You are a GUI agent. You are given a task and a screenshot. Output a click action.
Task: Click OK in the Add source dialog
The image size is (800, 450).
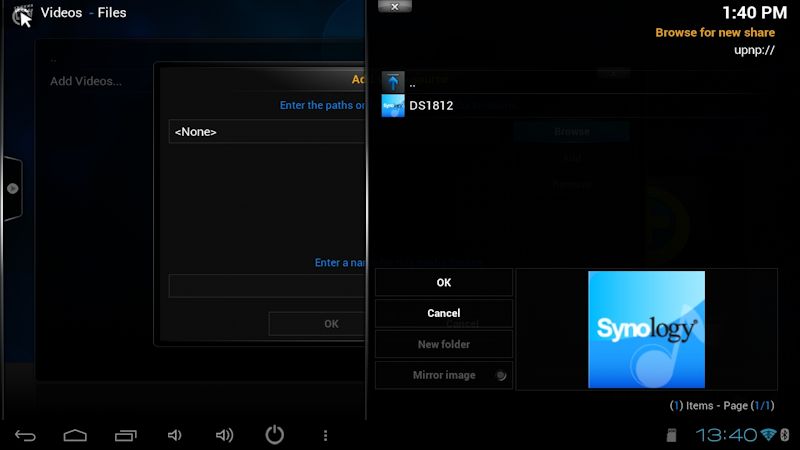317,324
